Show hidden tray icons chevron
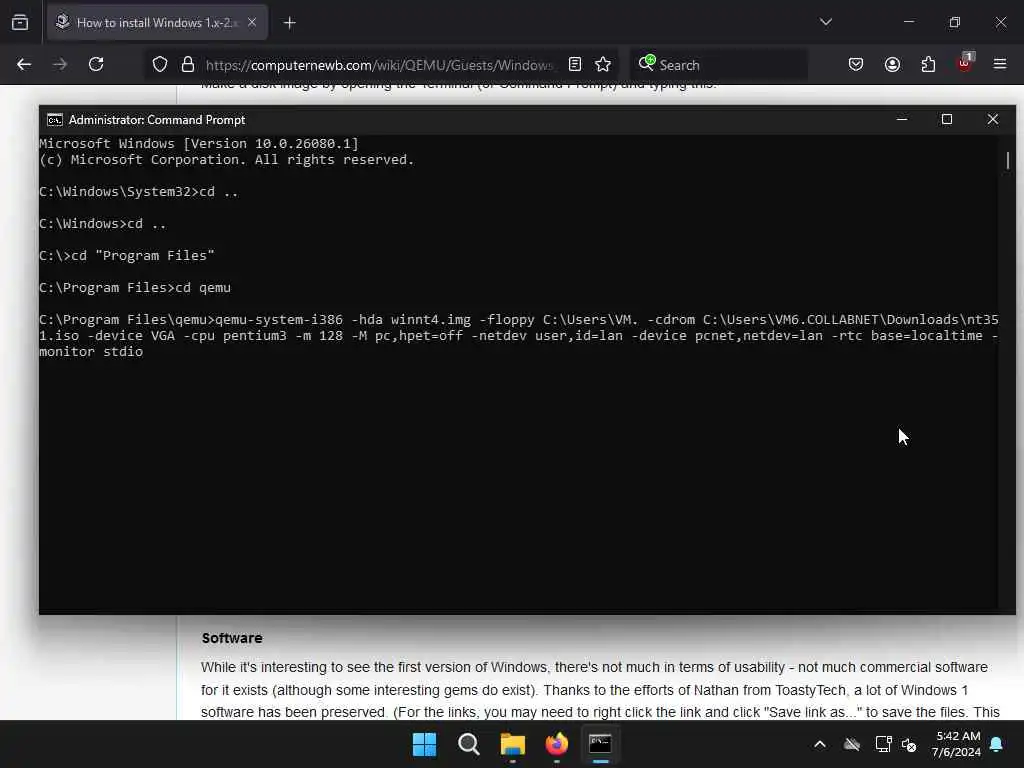Screen dimensions: 1024x768 pos(820,744)
